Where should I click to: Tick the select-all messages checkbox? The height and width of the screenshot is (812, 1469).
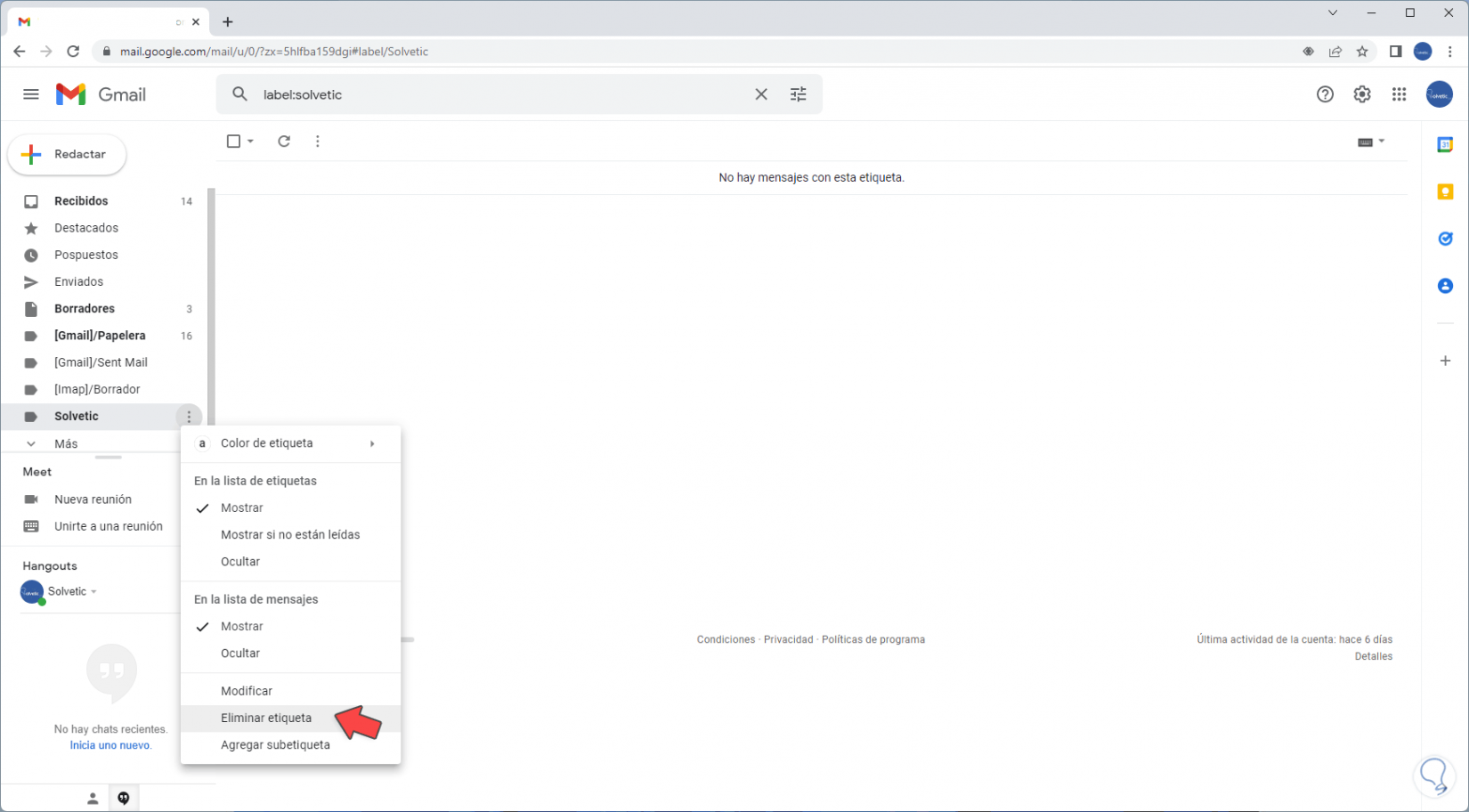pos(233,142)
